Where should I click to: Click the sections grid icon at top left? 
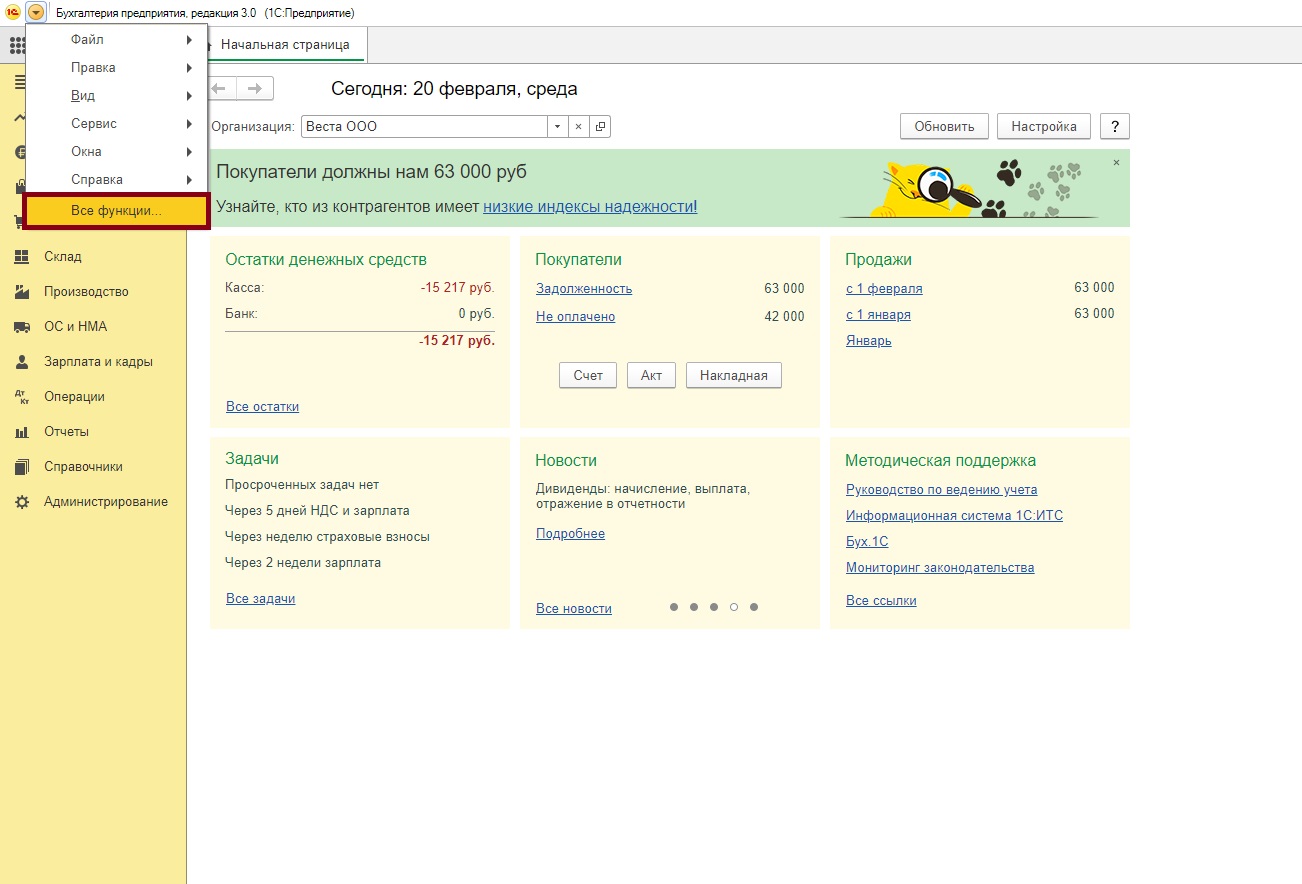pos(17,45)
